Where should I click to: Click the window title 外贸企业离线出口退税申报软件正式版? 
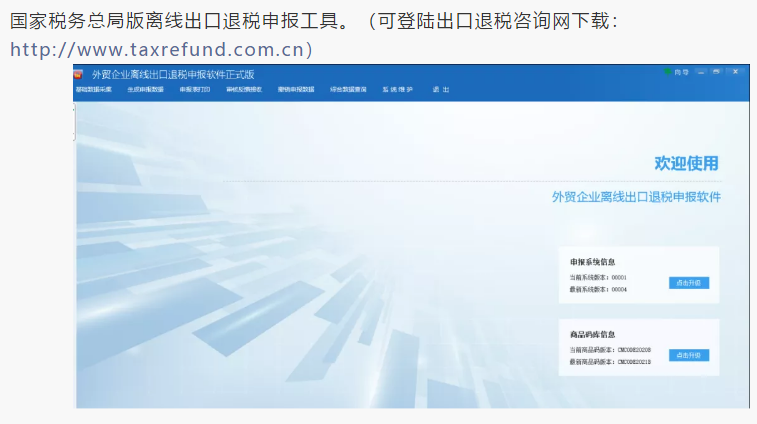point(173,73)
